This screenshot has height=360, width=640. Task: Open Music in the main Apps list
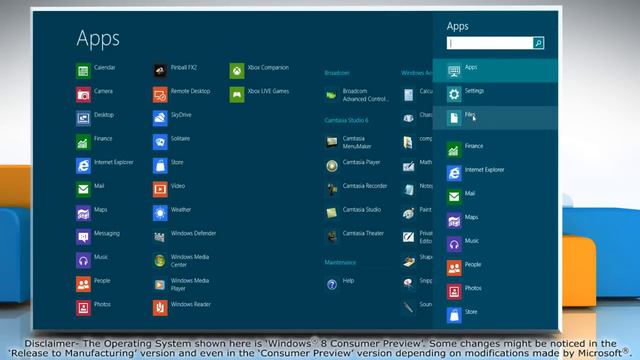[x=83, y=260]
